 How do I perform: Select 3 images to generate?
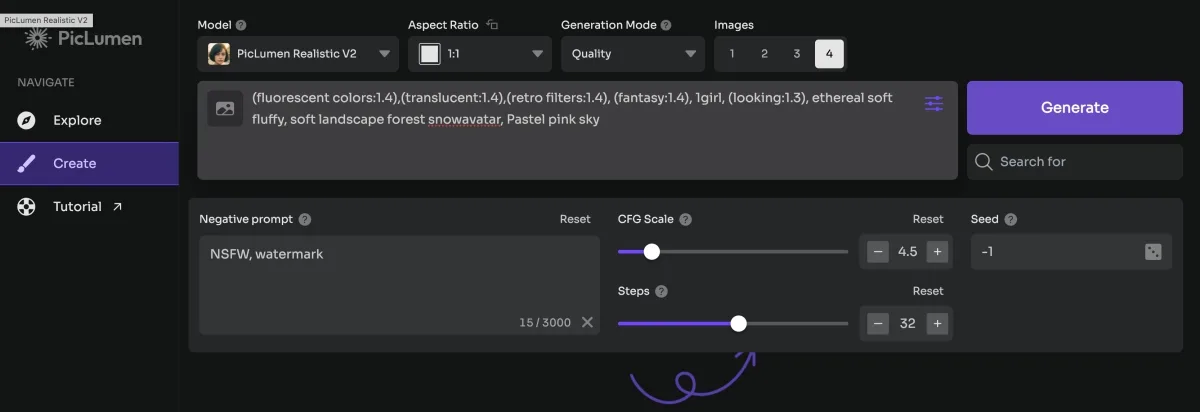point(797,54)
